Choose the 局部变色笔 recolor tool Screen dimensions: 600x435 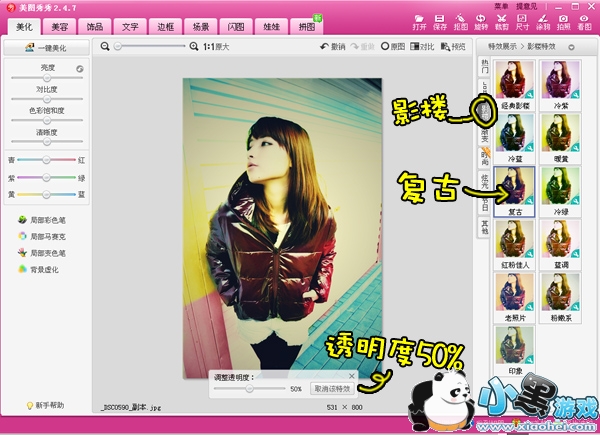click(x=42, y=253)
